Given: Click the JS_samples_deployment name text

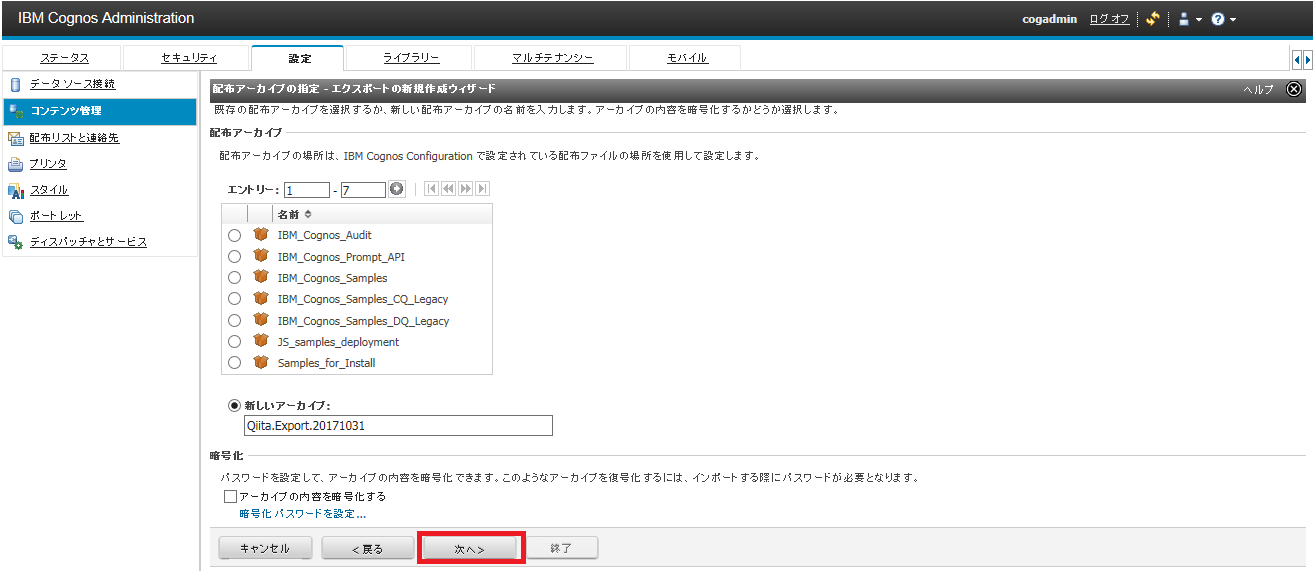Looking at the screenshot, I should click(x=338, y=342).
